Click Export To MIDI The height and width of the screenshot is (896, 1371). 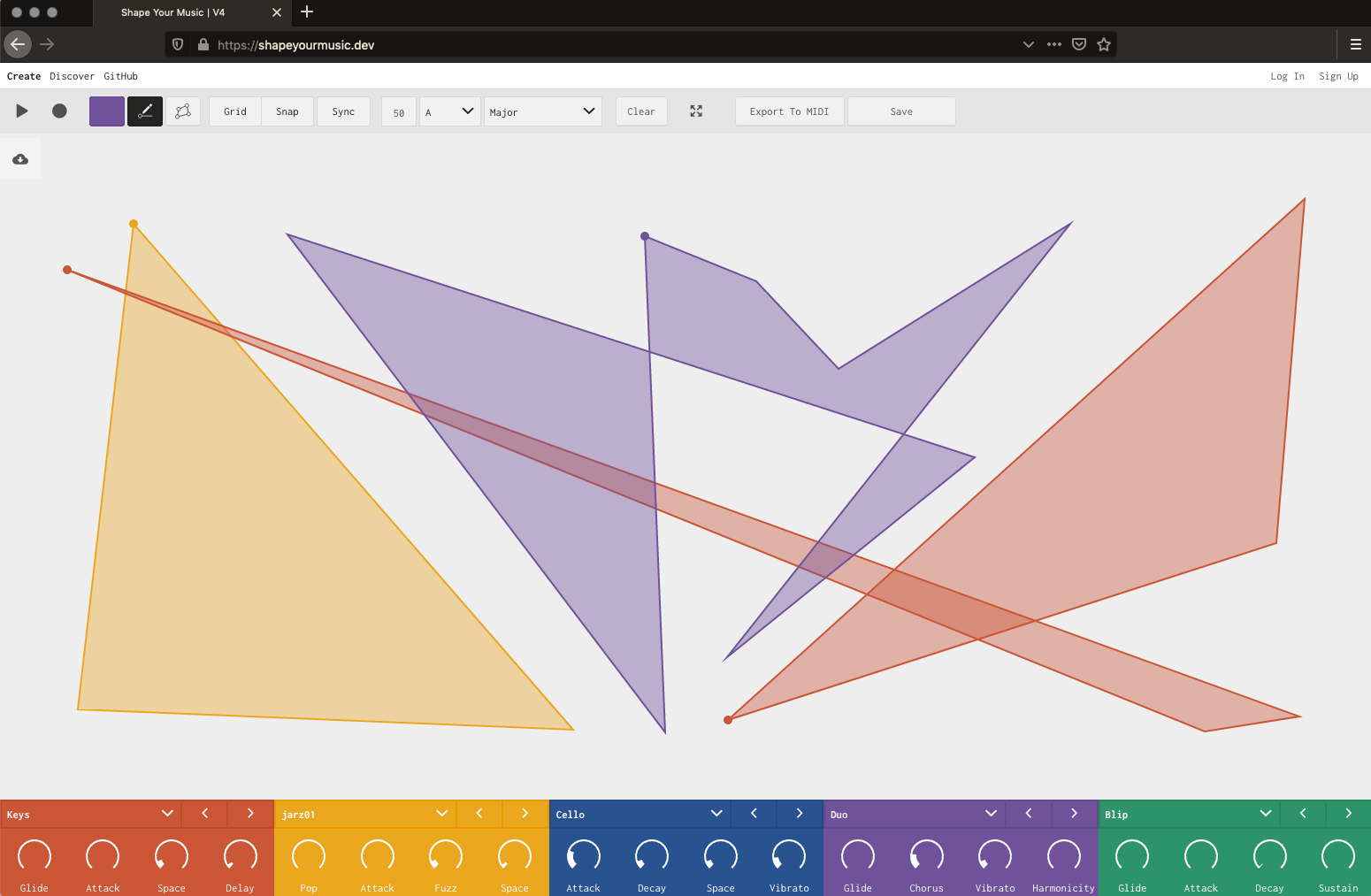click(789, 111)
